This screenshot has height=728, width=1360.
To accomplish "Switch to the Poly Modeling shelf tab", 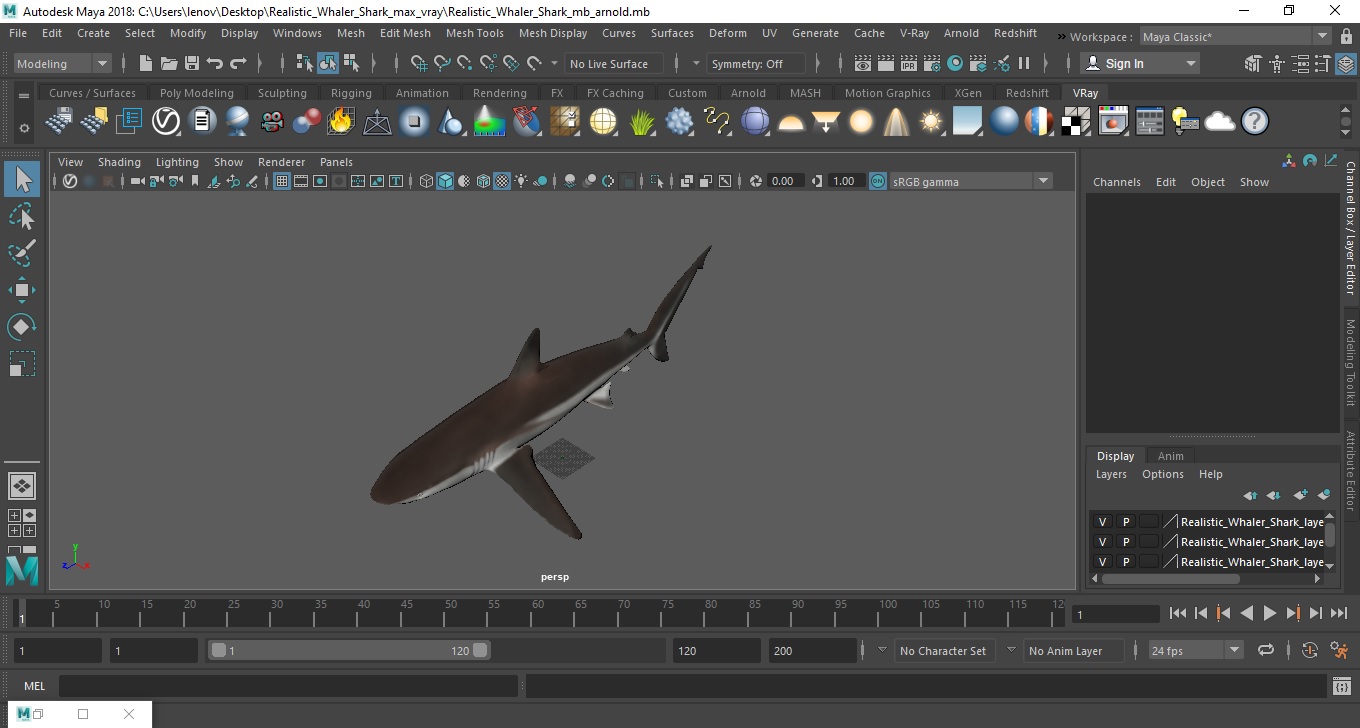I will (196, 93).
